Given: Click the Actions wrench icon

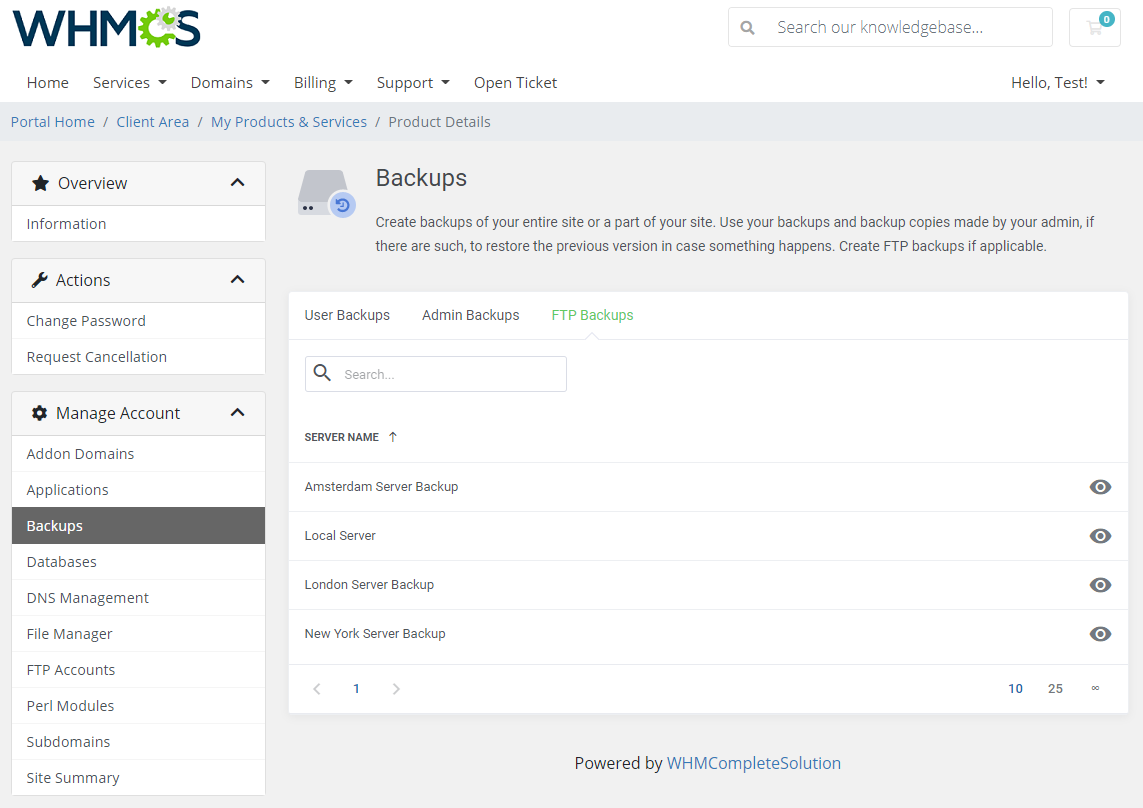Looking at the screenshot, I should [39, 280].
